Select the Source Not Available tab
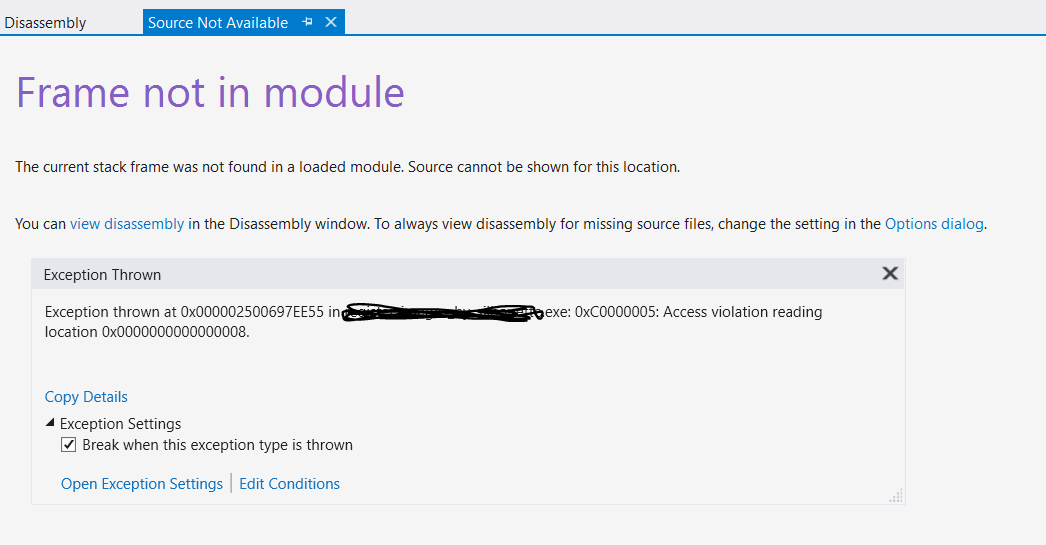 [218, 23]
